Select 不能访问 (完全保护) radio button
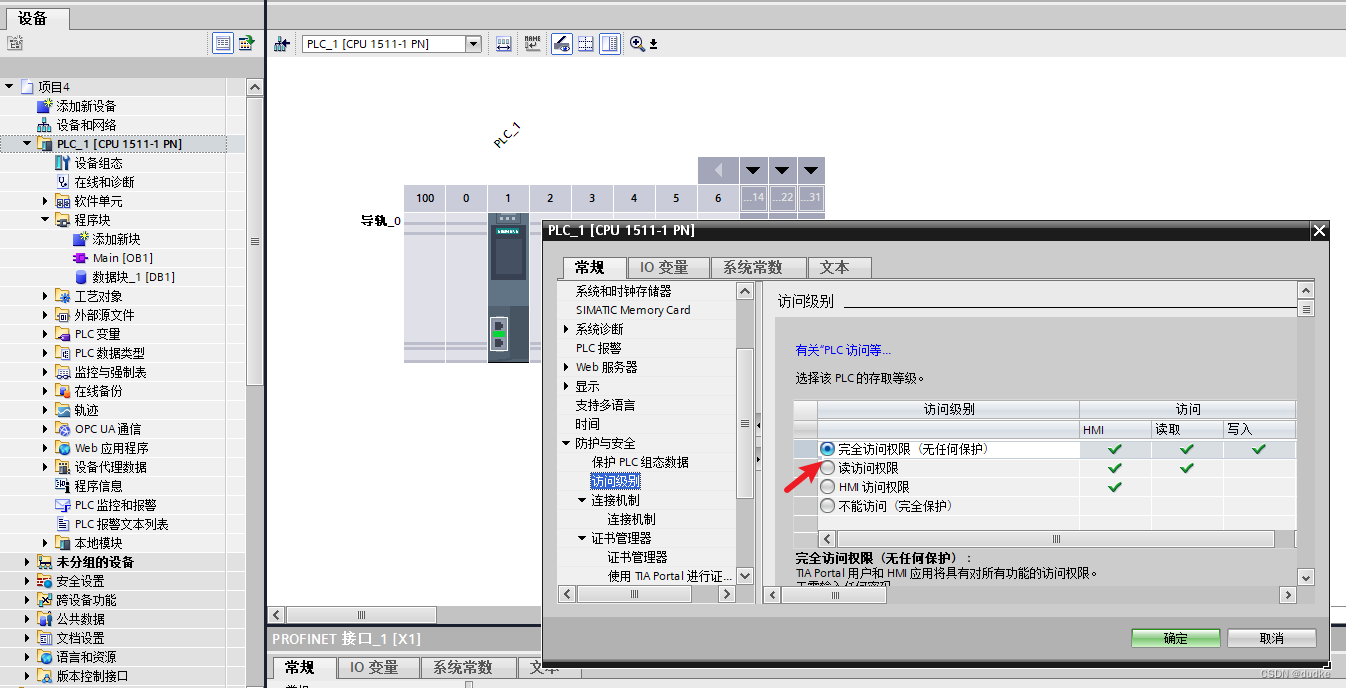1346x688 pixels. tap(827, 506)
